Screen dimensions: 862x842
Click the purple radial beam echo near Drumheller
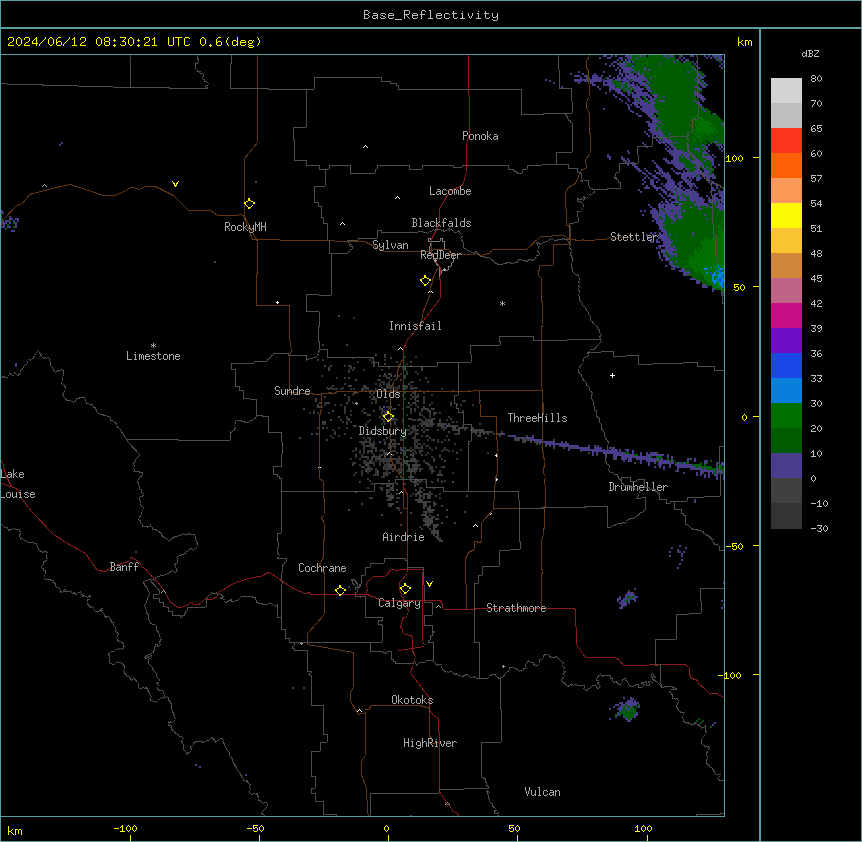tap(611, 453)
